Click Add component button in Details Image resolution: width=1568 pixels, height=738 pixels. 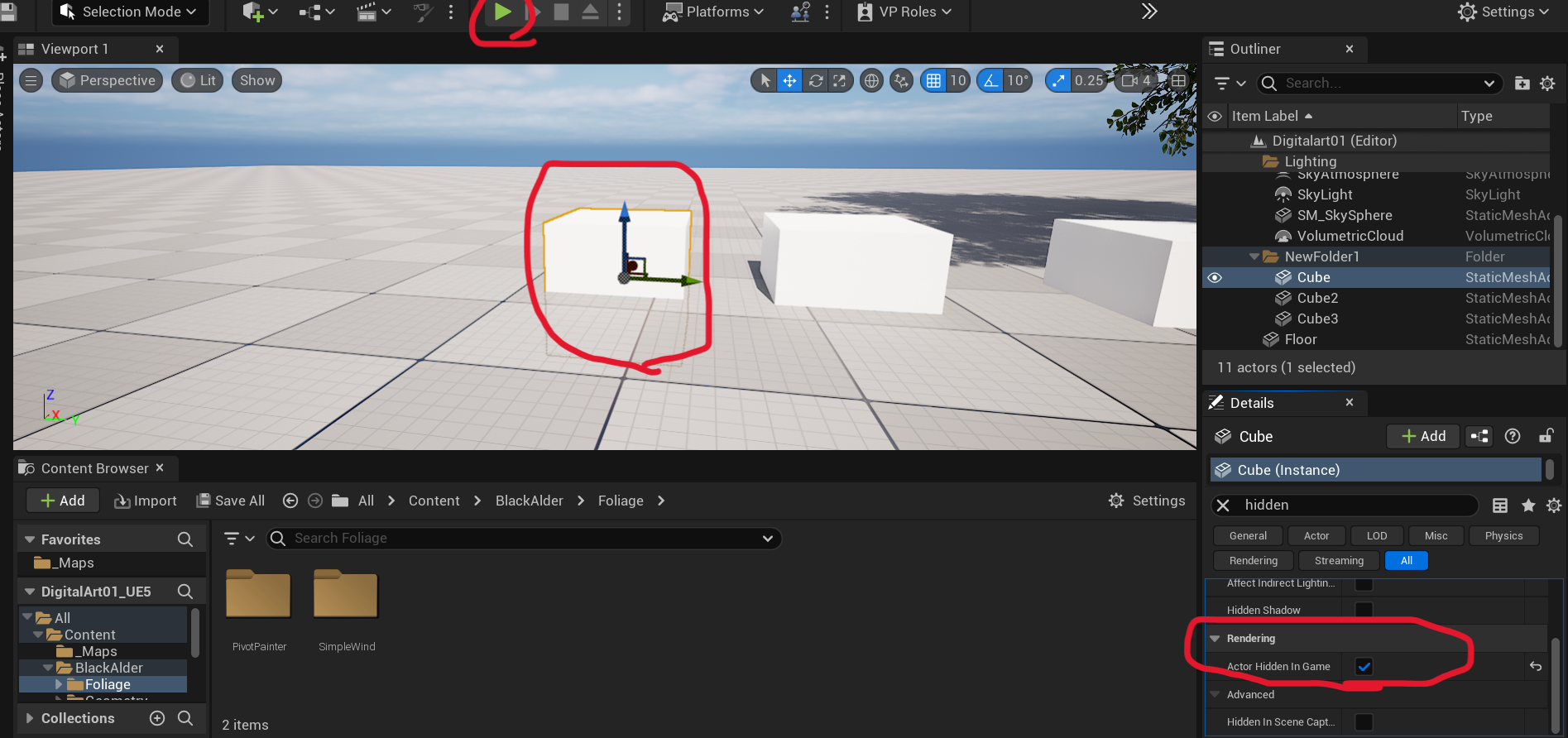(x=1423, y=436)
